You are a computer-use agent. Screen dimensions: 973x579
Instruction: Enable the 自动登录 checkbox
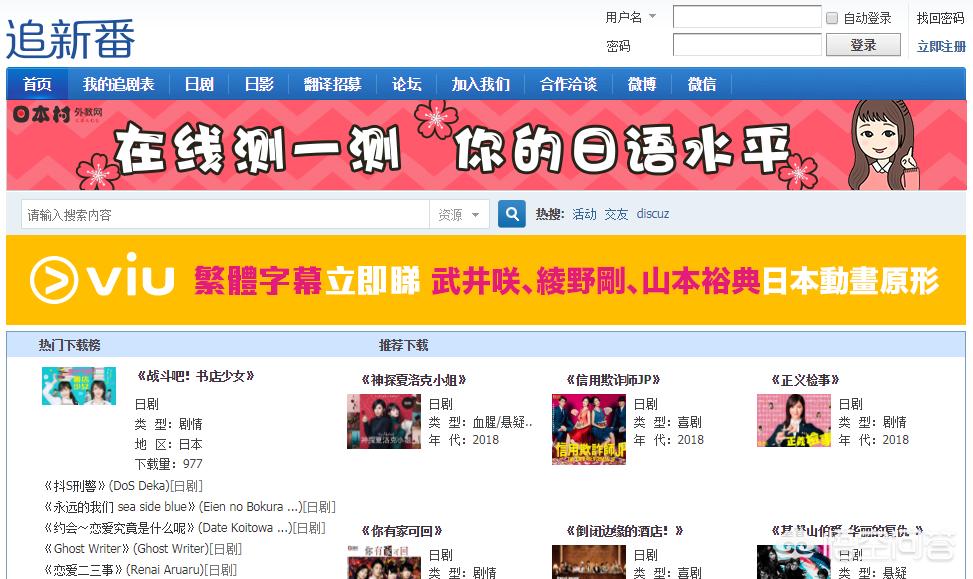tap(832, 18)
